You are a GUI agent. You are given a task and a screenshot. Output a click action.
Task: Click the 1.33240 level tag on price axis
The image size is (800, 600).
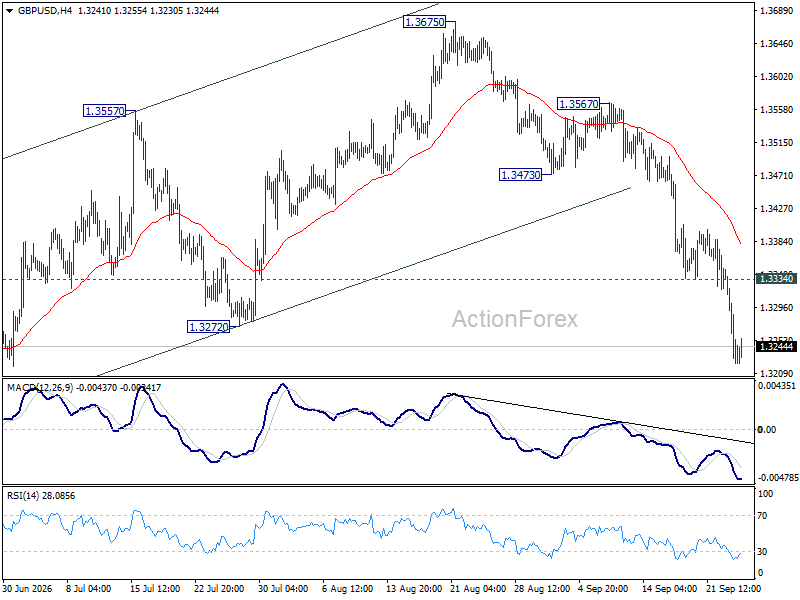pyautogui.click(x=777, y=279)
